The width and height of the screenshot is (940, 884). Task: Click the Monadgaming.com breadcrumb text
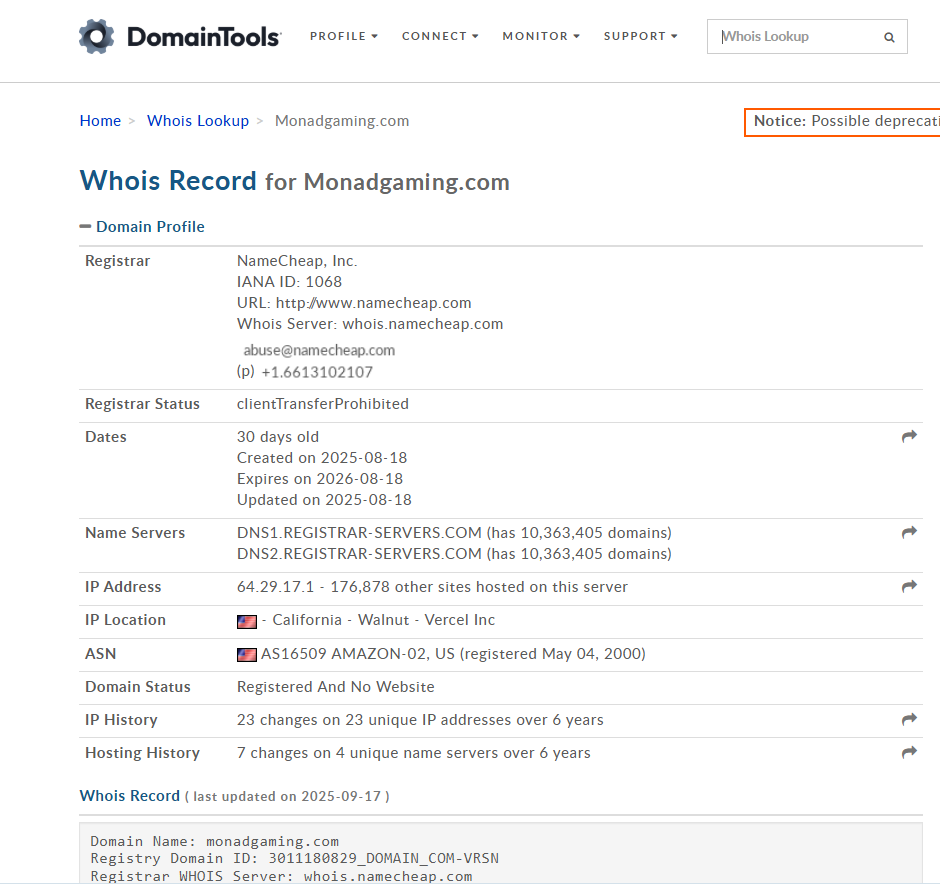coord(342,120)
